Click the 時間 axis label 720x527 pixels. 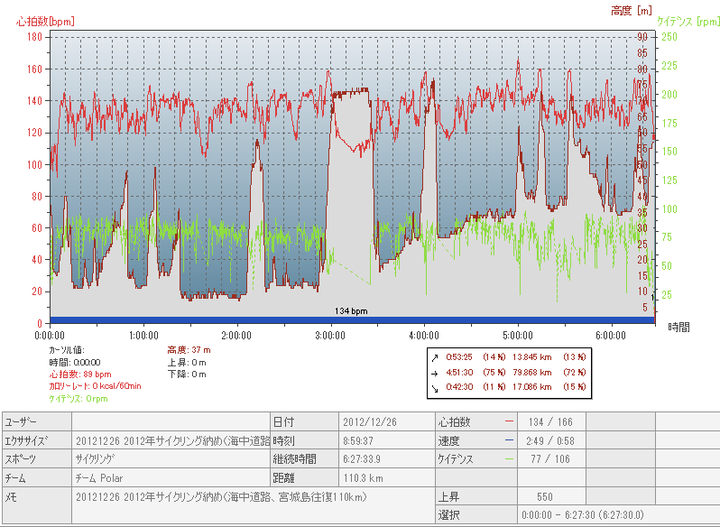(x=679, y=327)
